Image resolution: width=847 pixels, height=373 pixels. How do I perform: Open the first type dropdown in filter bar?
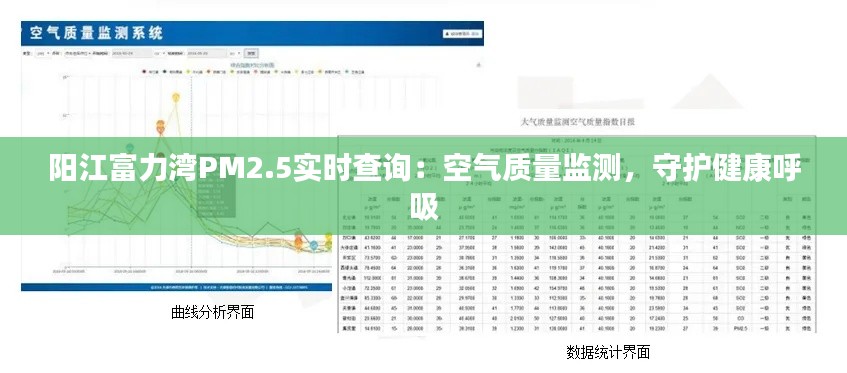[43, 53]
